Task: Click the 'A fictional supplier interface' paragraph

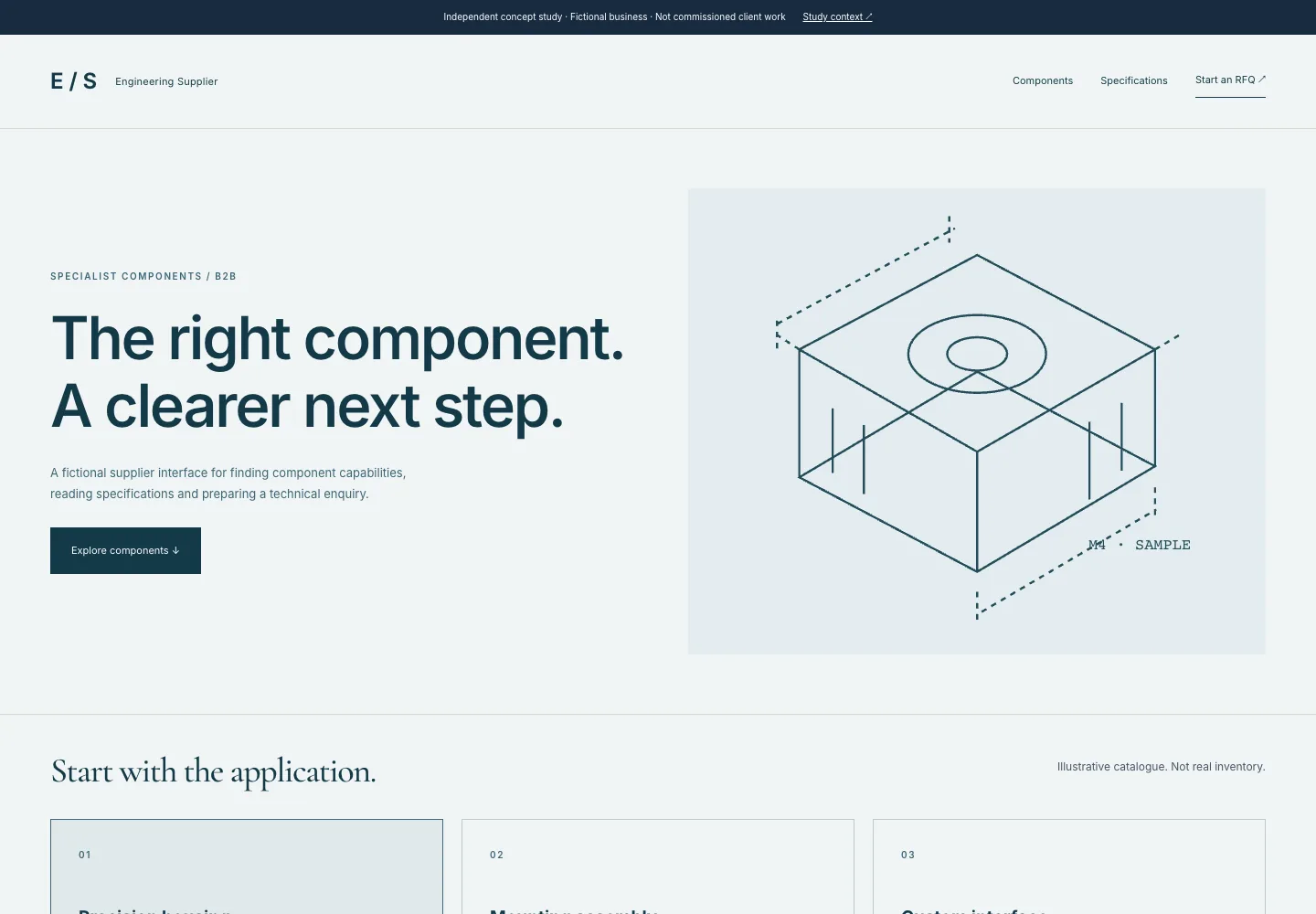Action: (x=228, y=484)
